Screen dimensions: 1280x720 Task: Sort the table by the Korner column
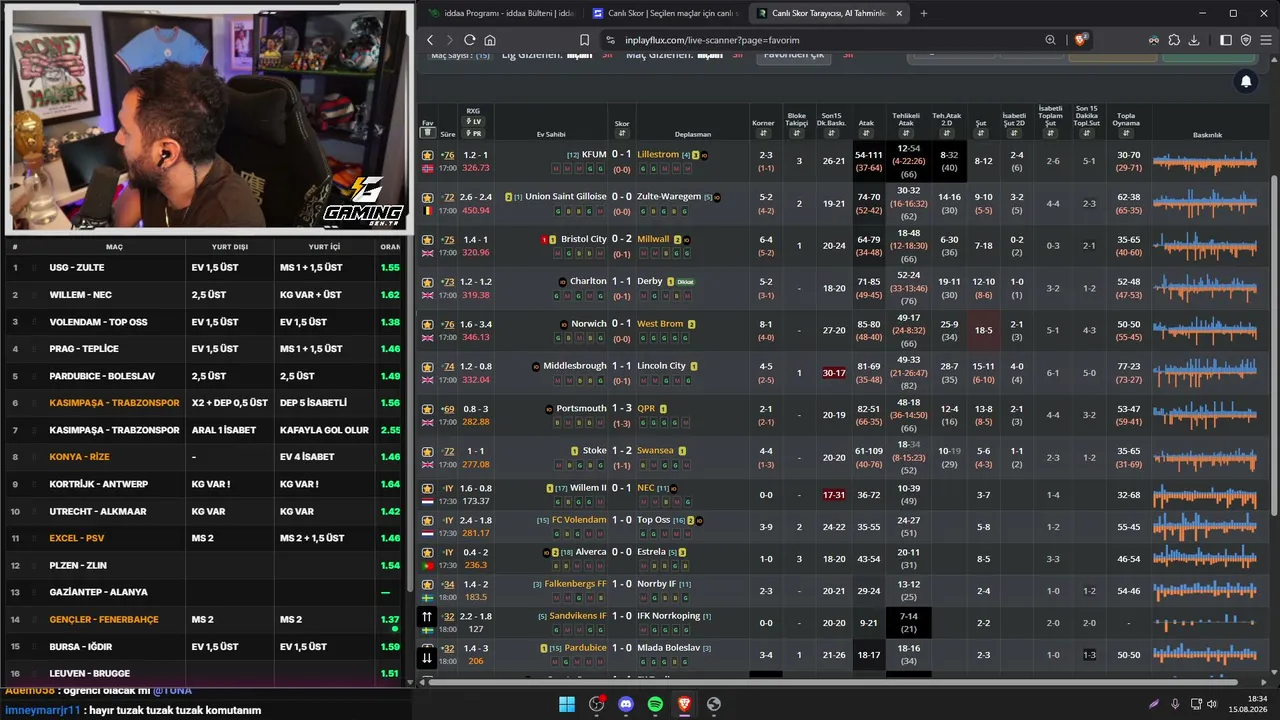[x=763, y=134]
